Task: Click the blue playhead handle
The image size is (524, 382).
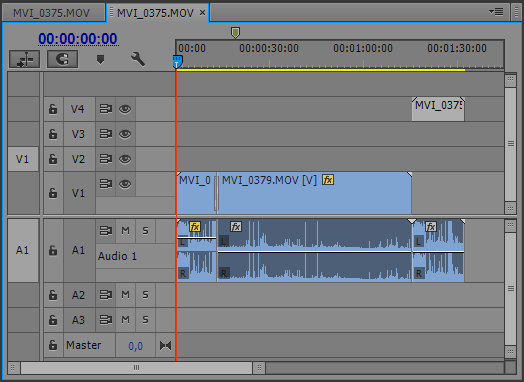Action: (x=177, y=62)
